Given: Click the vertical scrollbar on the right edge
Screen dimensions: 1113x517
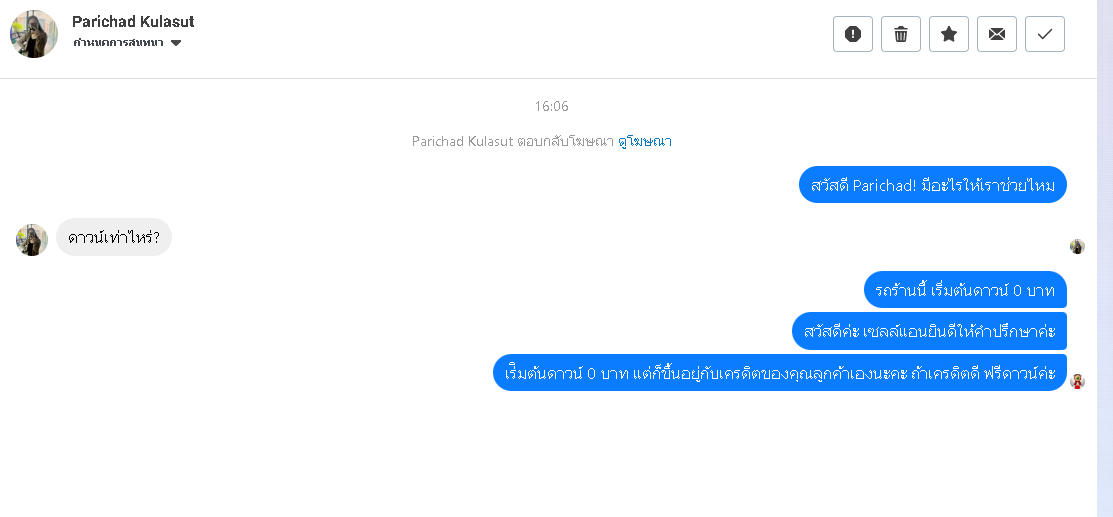Looking at the screenshot, I should [x=1104, y=258].
